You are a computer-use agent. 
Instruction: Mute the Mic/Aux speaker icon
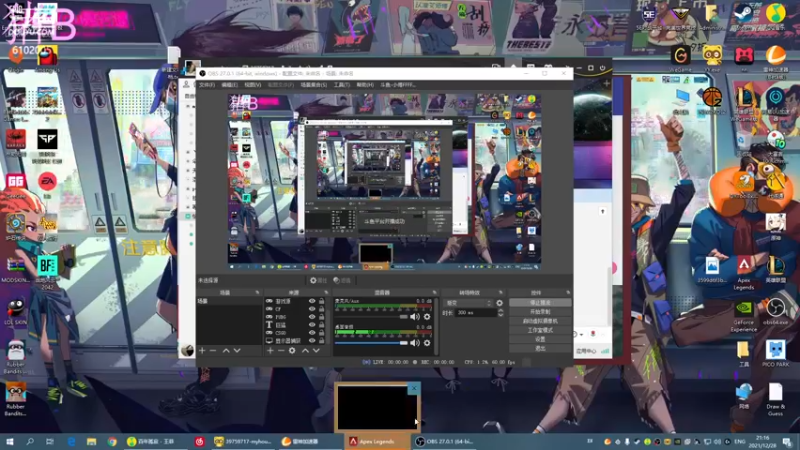pos(415,317)
